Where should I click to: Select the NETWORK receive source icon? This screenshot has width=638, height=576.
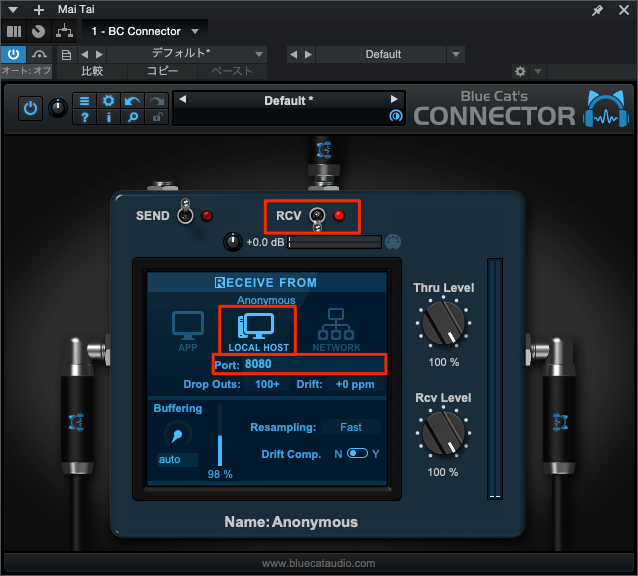pos(336,330)
